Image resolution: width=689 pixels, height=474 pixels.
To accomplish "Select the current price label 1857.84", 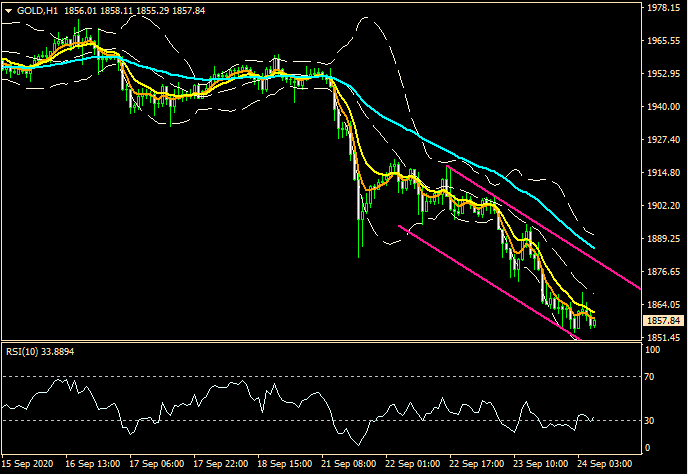I will click(x=664, y=320).
